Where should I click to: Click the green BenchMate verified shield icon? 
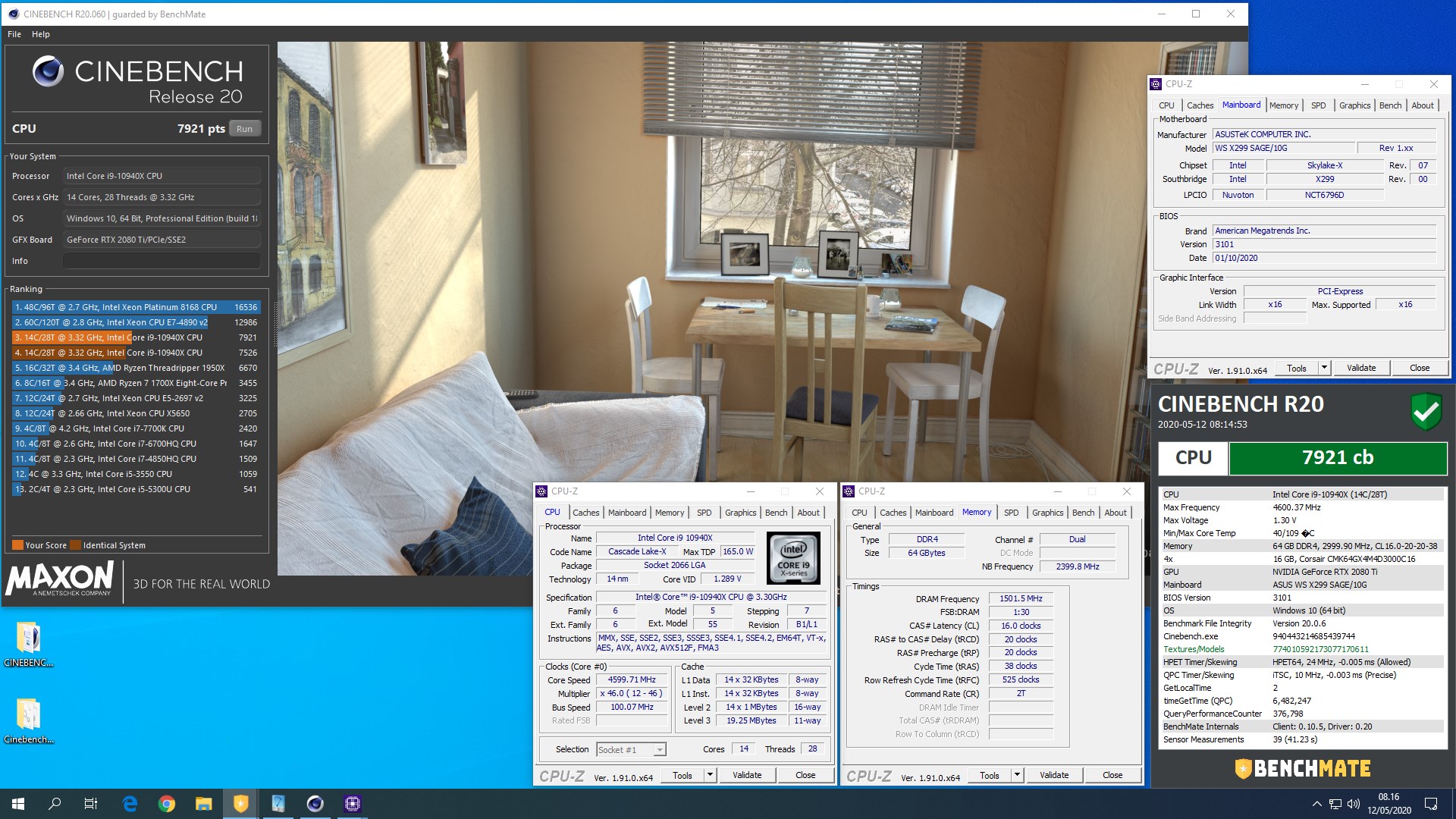(1426, 412)
